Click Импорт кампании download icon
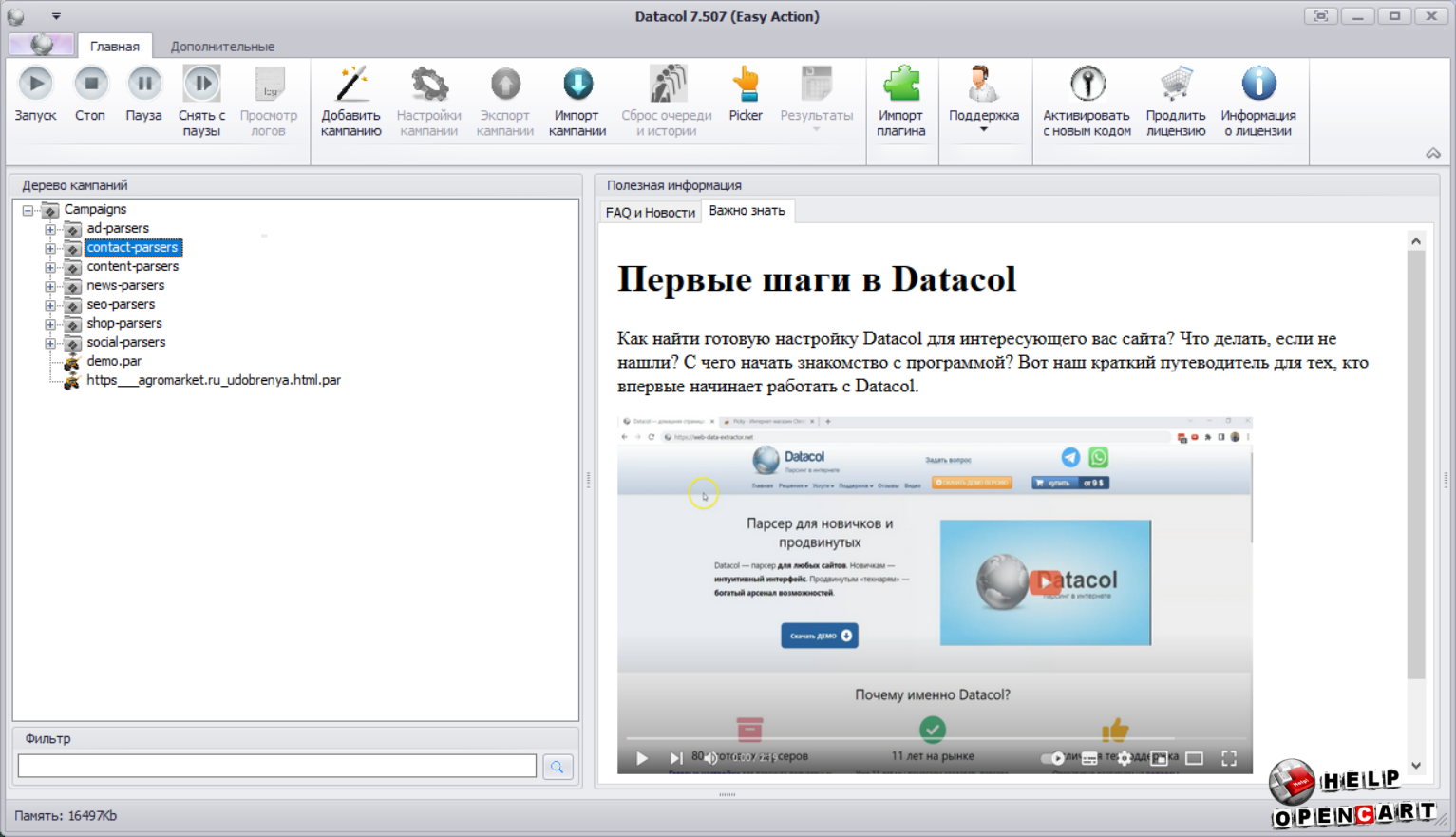 coord(577,85)
